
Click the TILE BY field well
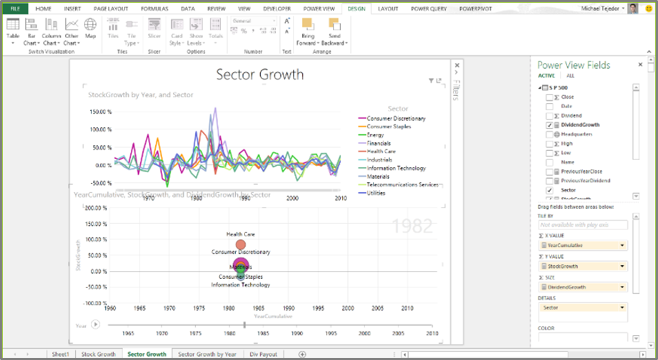click(x=583, y=225)
